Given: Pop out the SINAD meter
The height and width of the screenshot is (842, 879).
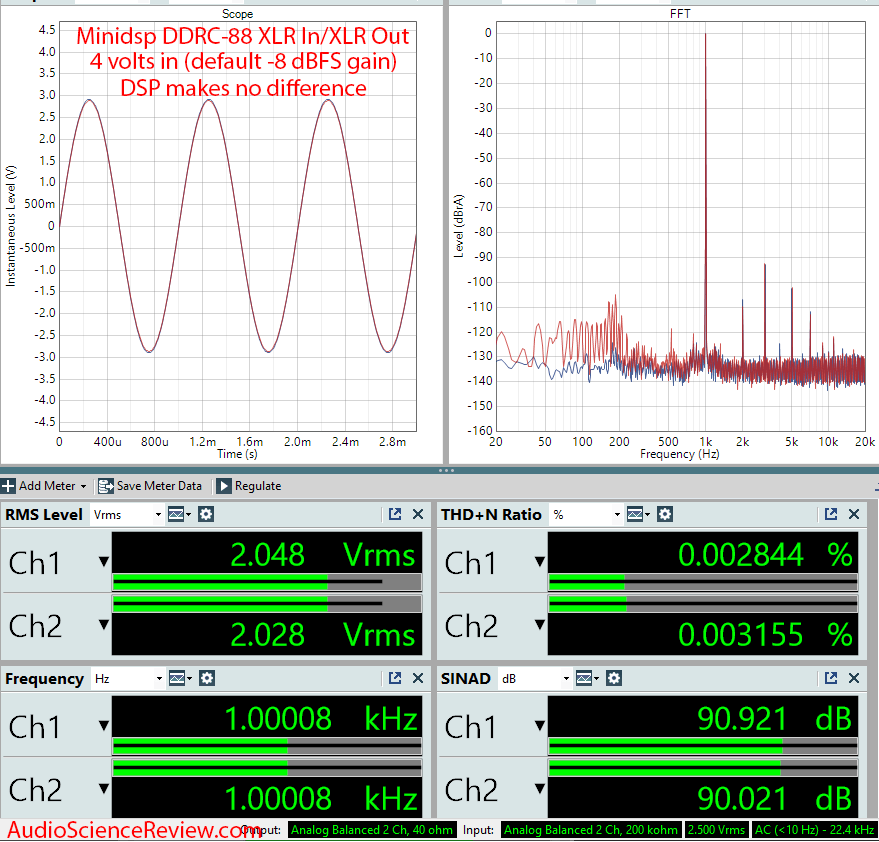Looking at the screenshot, I should (x=831, y=678).
